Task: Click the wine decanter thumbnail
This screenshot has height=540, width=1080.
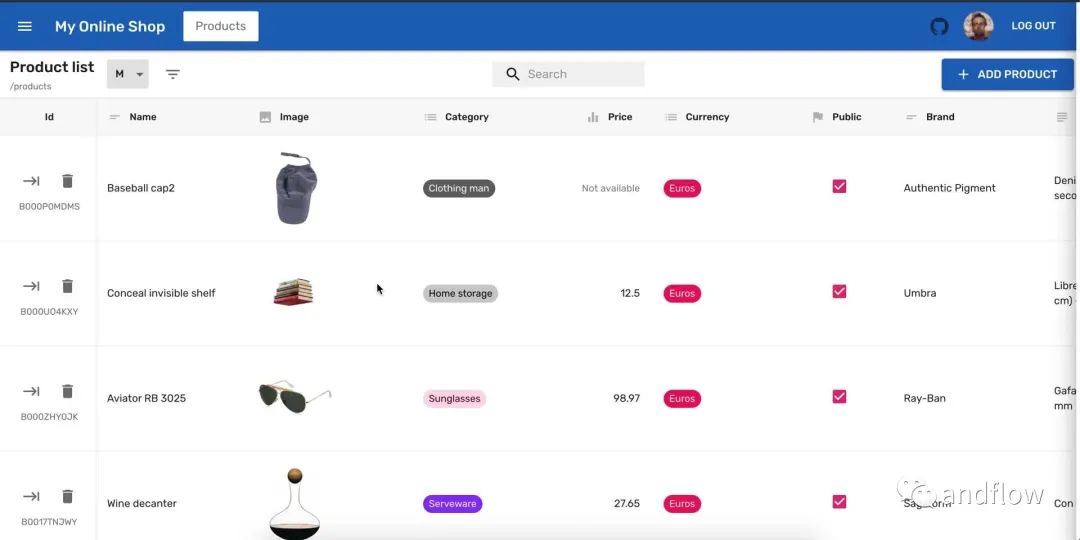Action: tap(295, 503)
